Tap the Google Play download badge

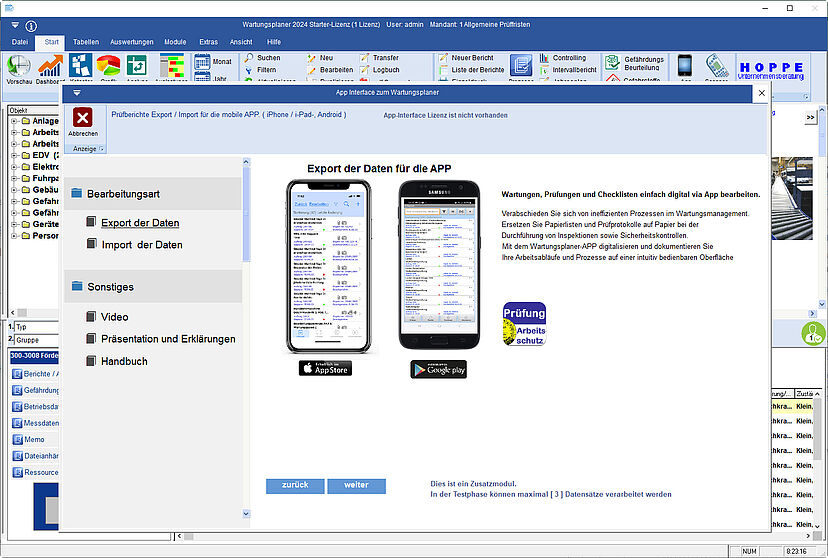(438, 369)
